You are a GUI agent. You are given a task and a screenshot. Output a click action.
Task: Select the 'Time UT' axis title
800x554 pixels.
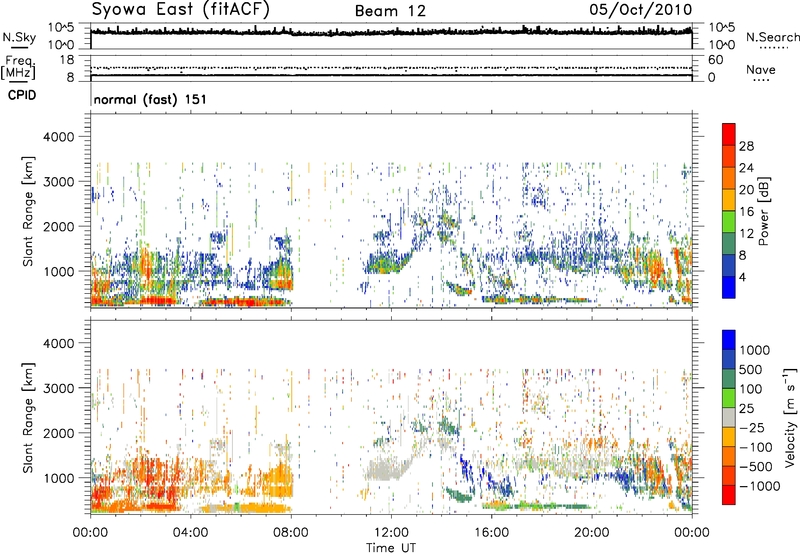pyautogui.click(x=391, y=548)
